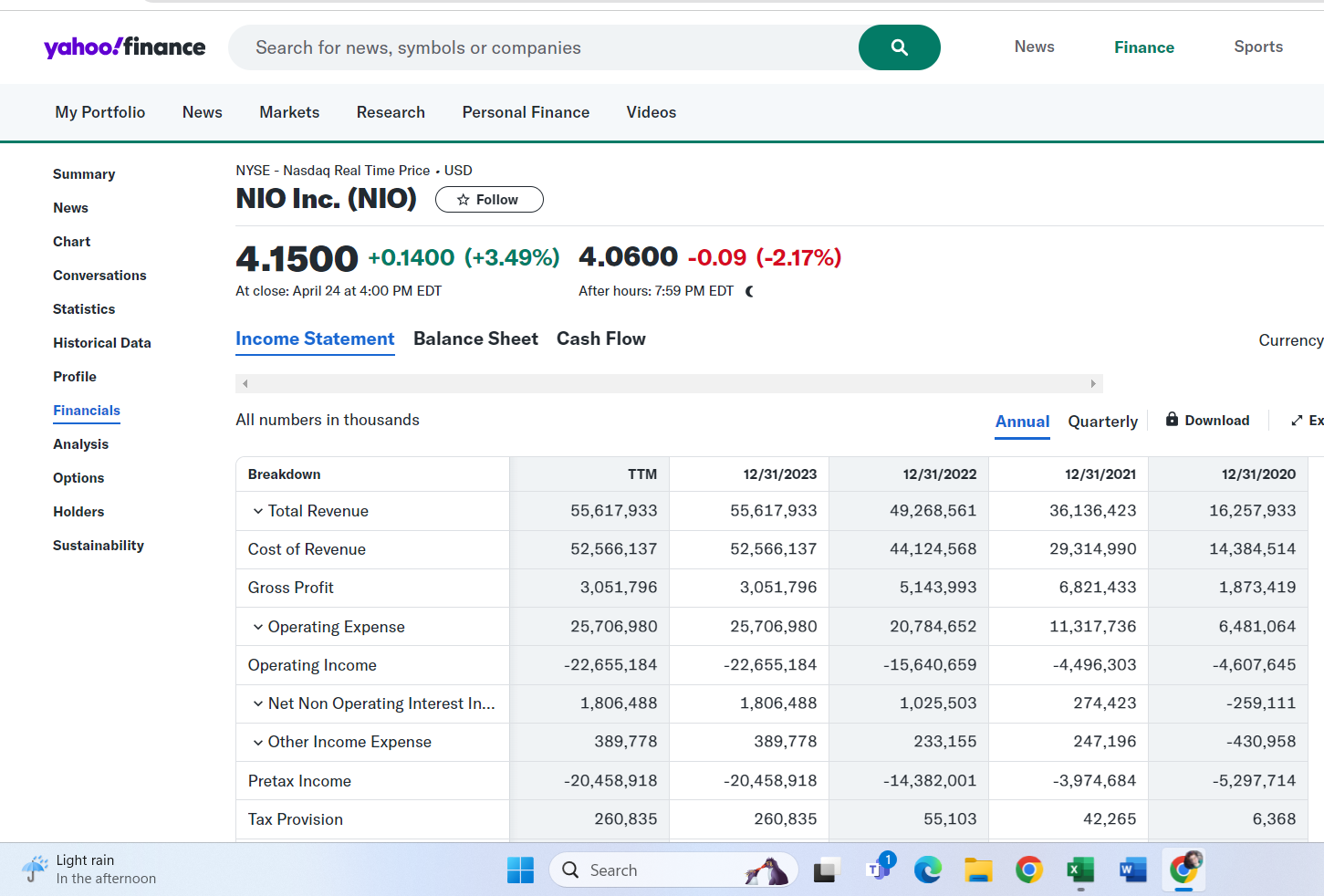Open the Analysis sidebar link
The width and height of the screenshot is (1324, 896).
80,444
